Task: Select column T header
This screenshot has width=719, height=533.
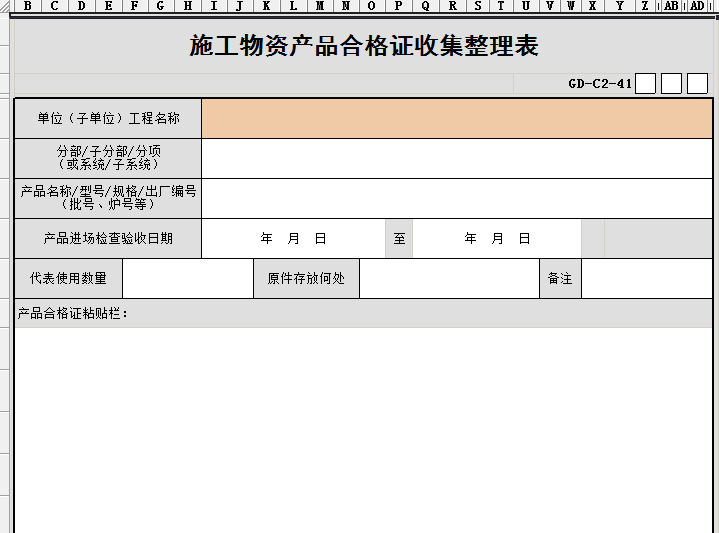Action: (x=501, y=6)
